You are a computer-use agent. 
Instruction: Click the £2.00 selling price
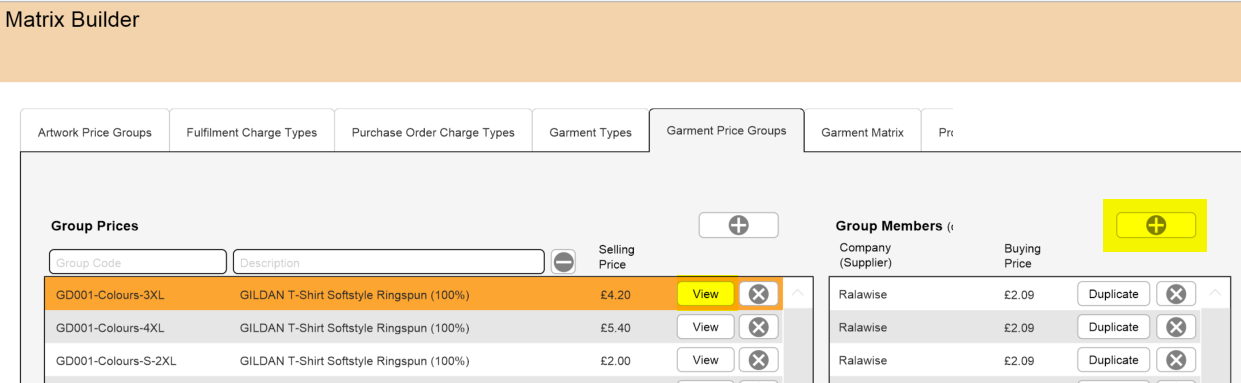(x=615, y=361)
